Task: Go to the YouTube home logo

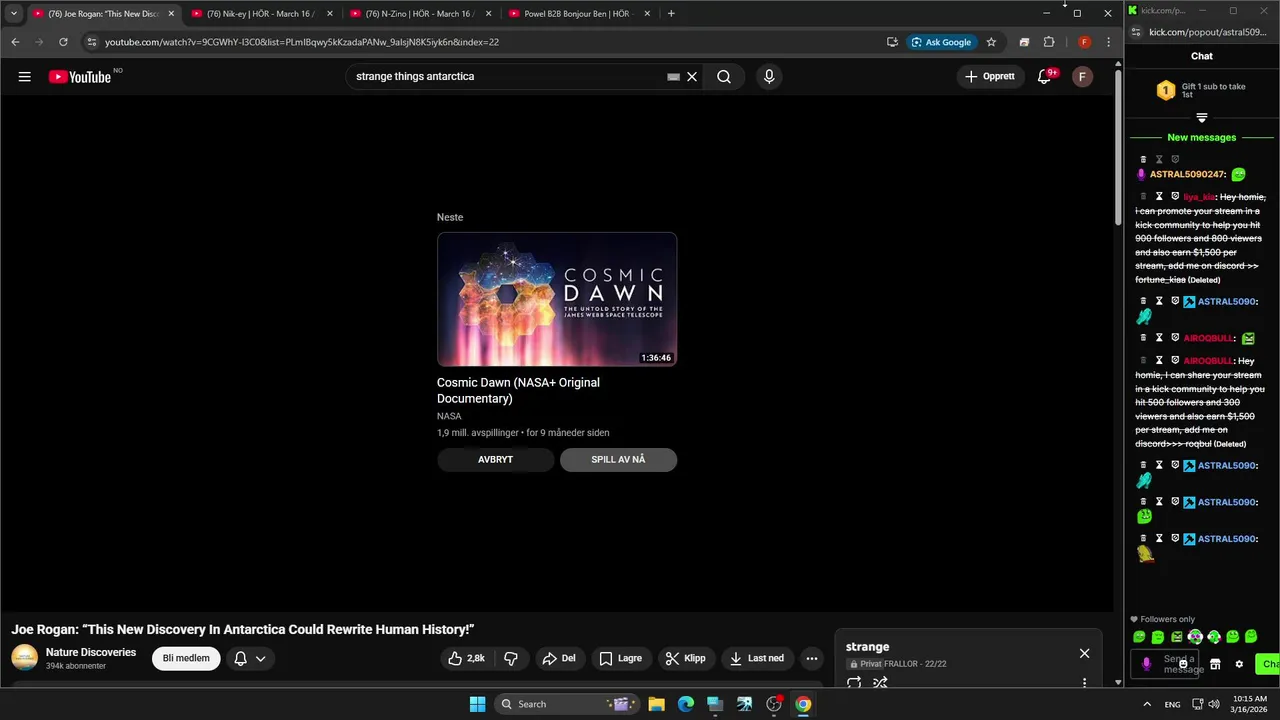Action: [80, 77]
